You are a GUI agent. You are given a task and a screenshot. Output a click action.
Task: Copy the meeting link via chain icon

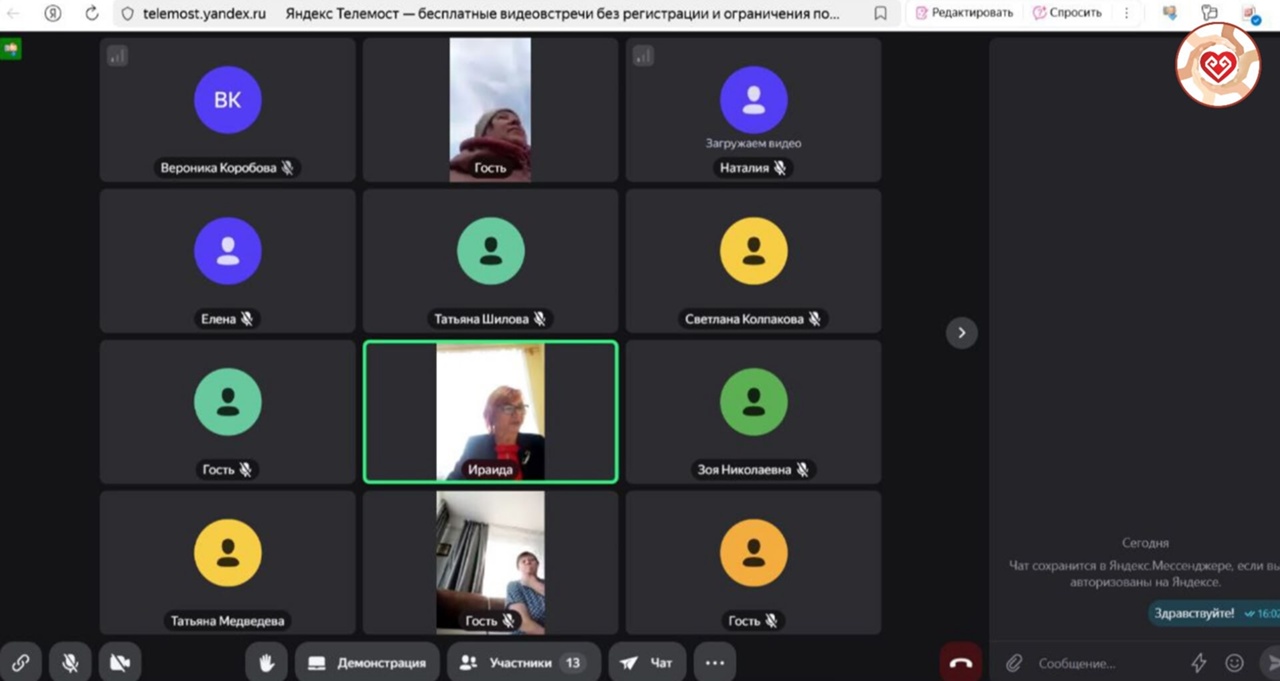click(x=20, y=662)
